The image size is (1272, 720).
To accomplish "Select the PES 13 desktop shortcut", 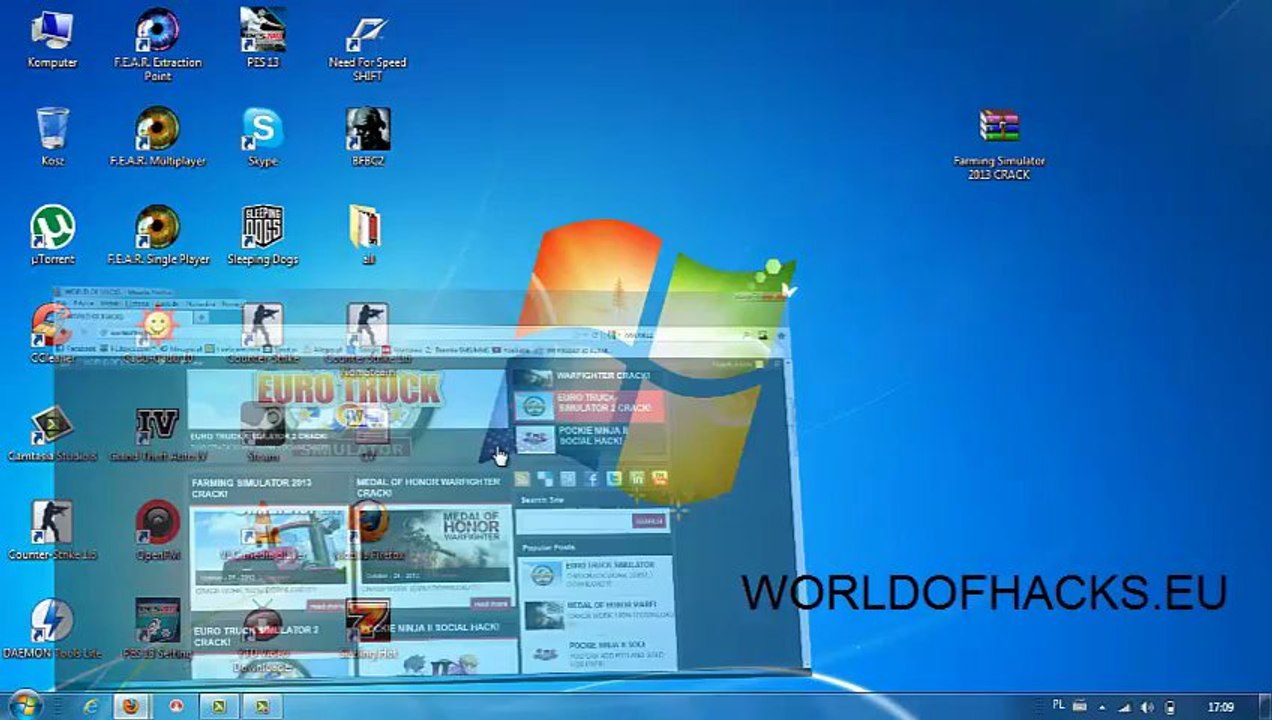I will click(263, 38).
